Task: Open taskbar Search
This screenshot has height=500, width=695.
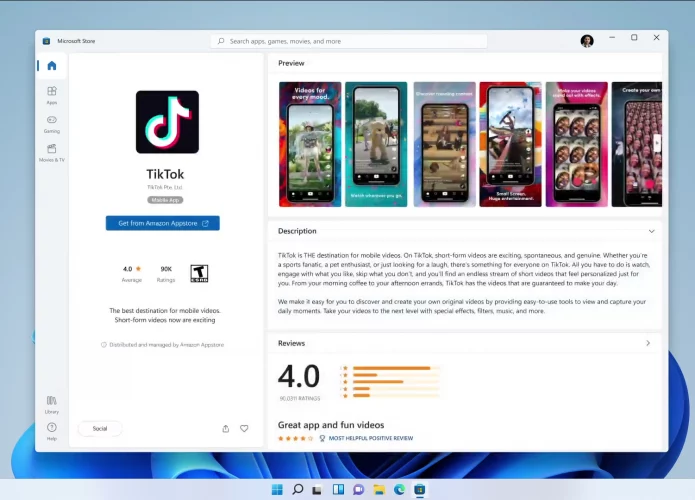Action: 298,489
